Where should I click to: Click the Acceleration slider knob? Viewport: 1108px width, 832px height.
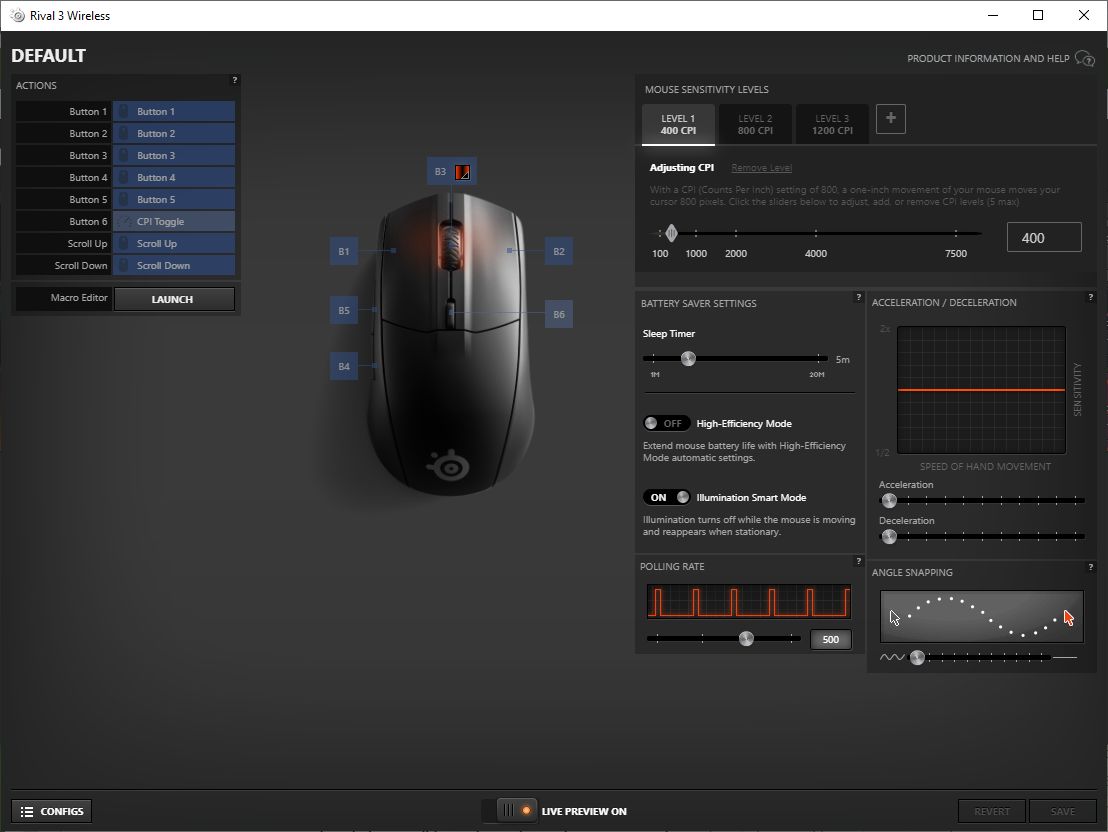click(x=889, y=500)
